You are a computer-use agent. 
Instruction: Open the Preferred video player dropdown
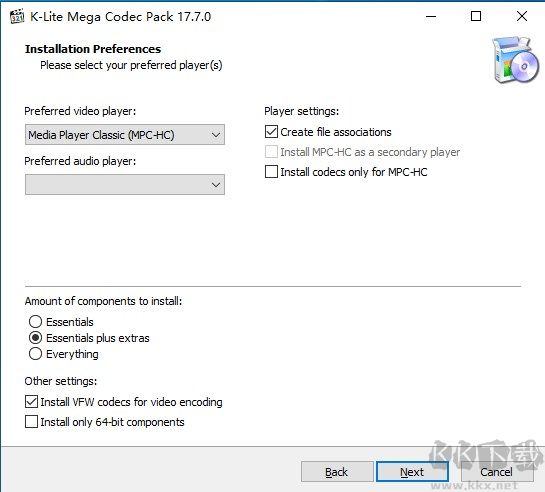[125, 134]
